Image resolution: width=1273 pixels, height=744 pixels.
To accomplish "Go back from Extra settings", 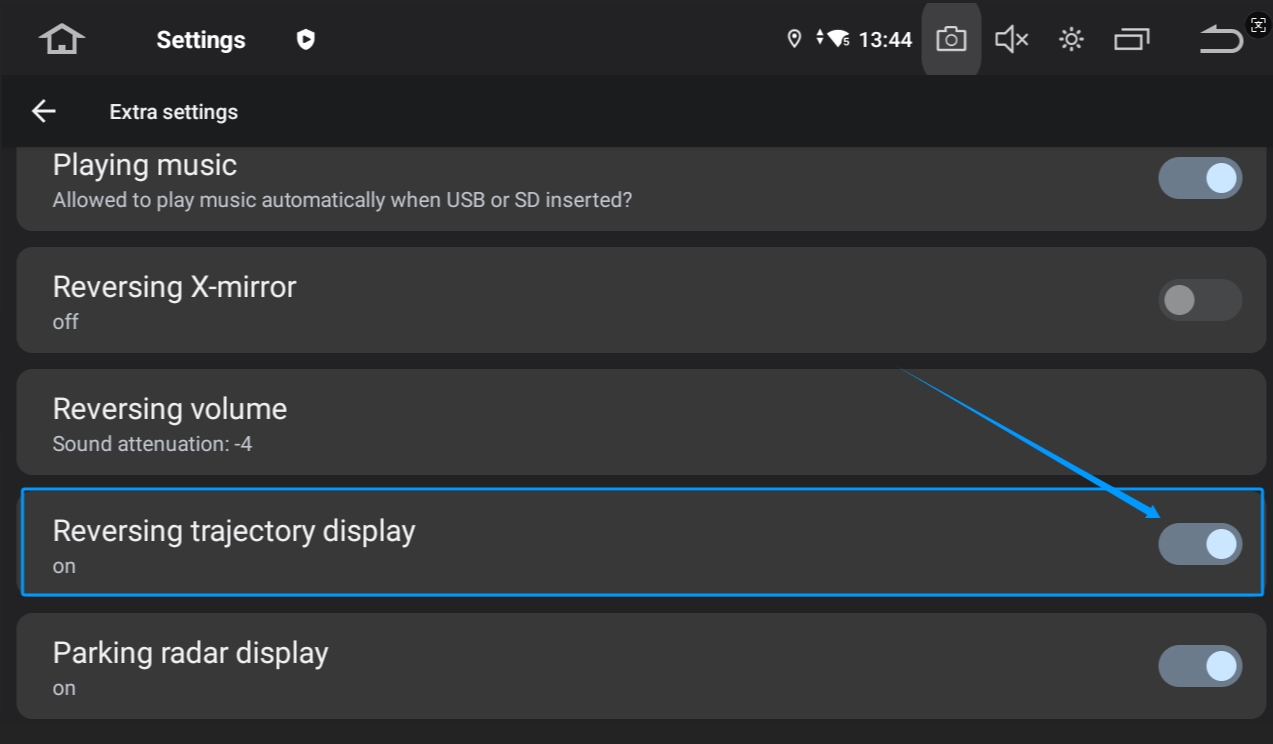I will coord(44,111).
